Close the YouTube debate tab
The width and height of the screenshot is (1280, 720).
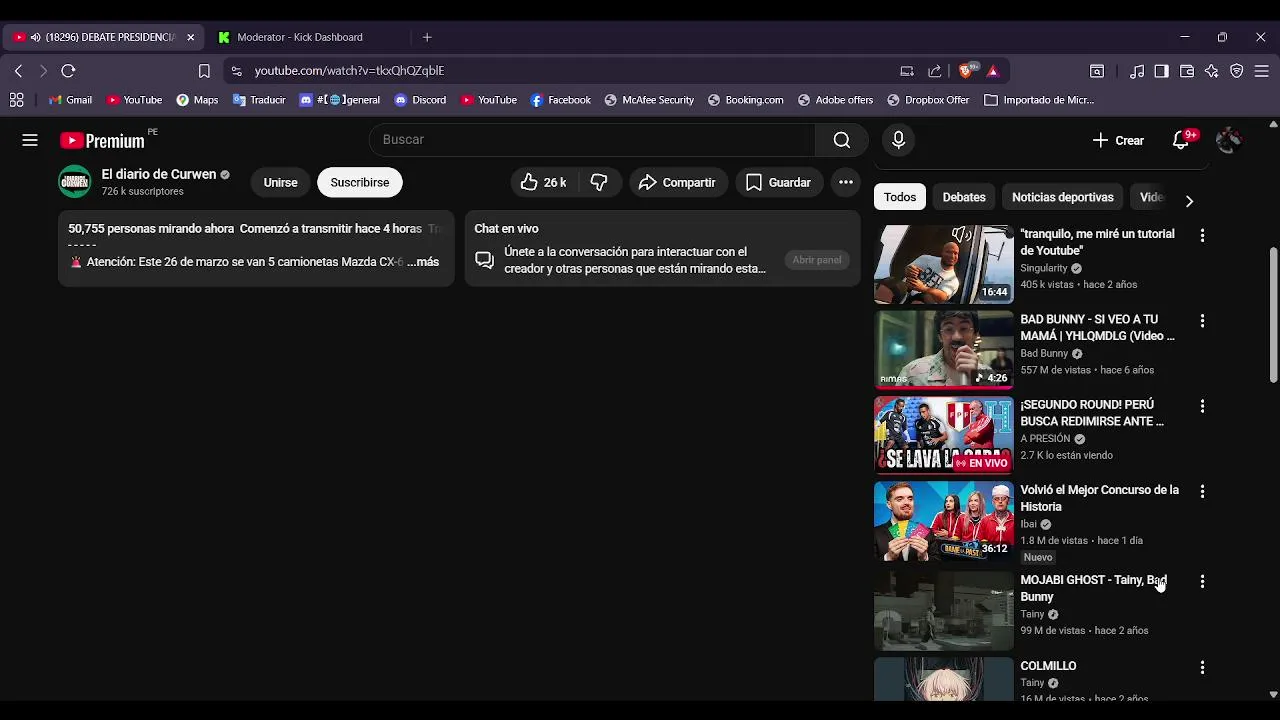[191, 37]
